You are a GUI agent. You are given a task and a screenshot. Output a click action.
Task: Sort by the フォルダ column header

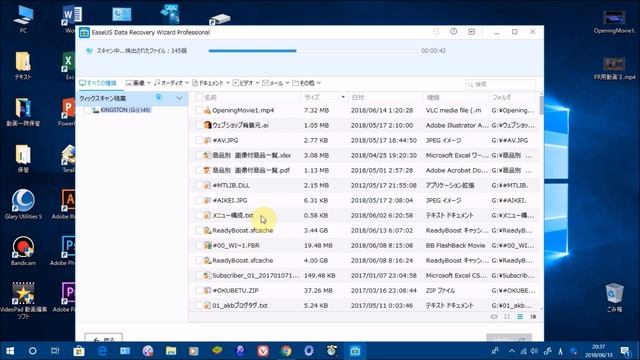tap(502, 97)
